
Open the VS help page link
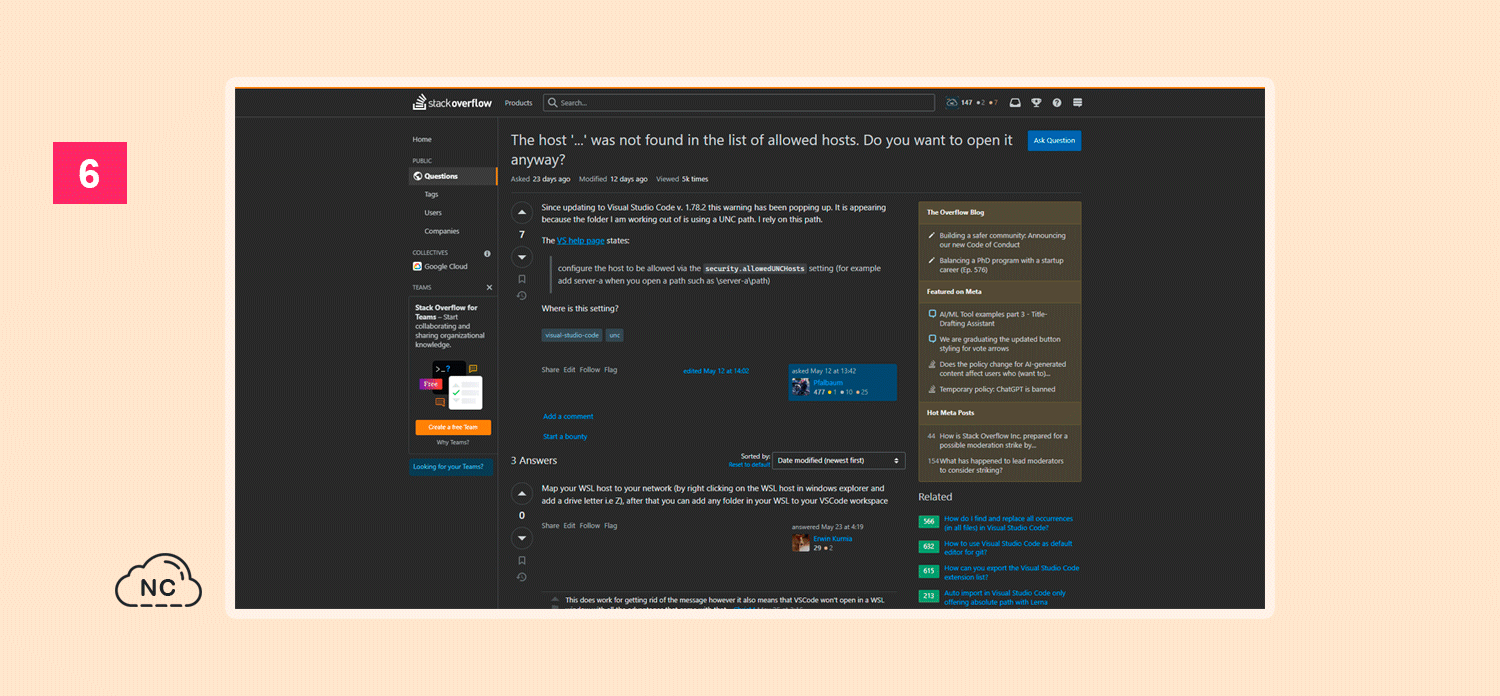click(580, 241)
